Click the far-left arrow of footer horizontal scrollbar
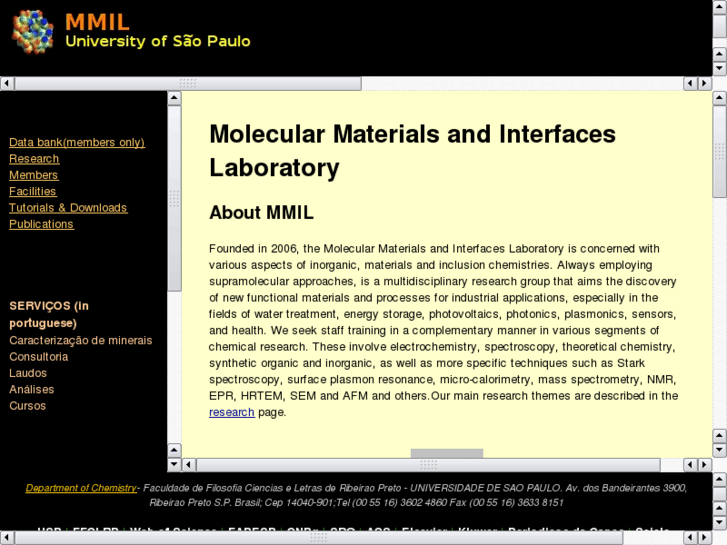 [x=7, y=538]
